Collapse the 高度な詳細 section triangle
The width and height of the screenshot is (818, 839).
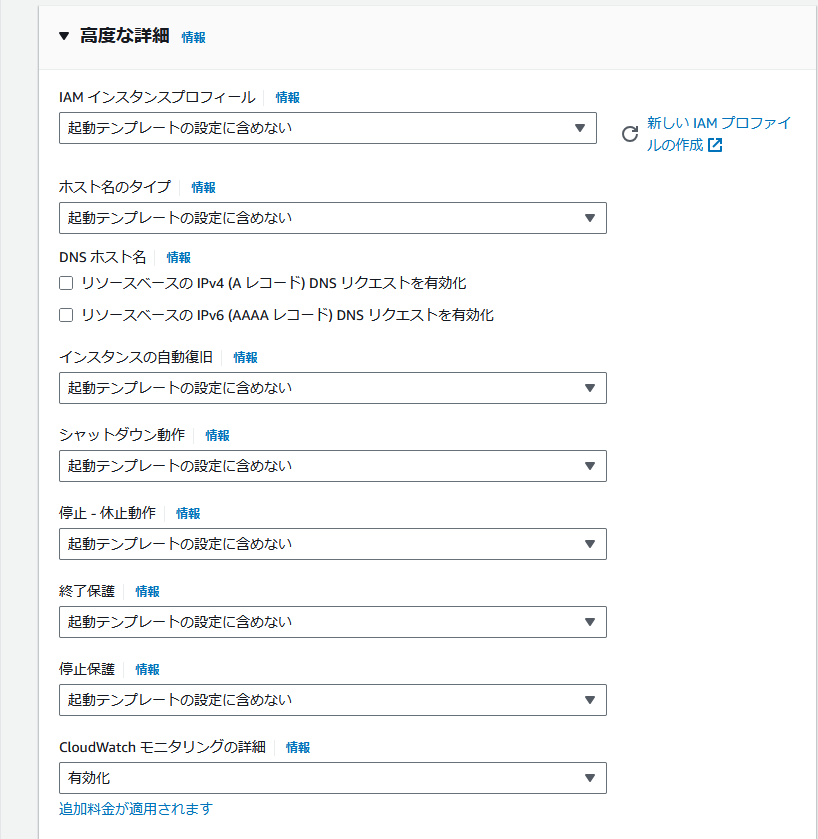click(64, 36)
